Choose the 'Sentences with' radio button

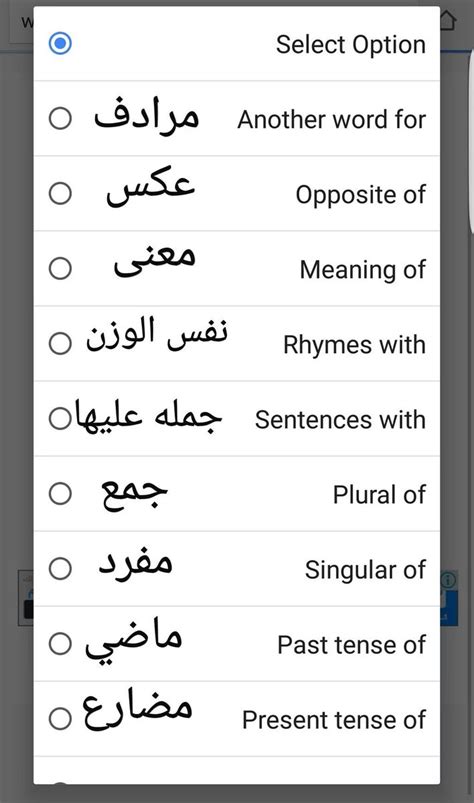[60, 418]
